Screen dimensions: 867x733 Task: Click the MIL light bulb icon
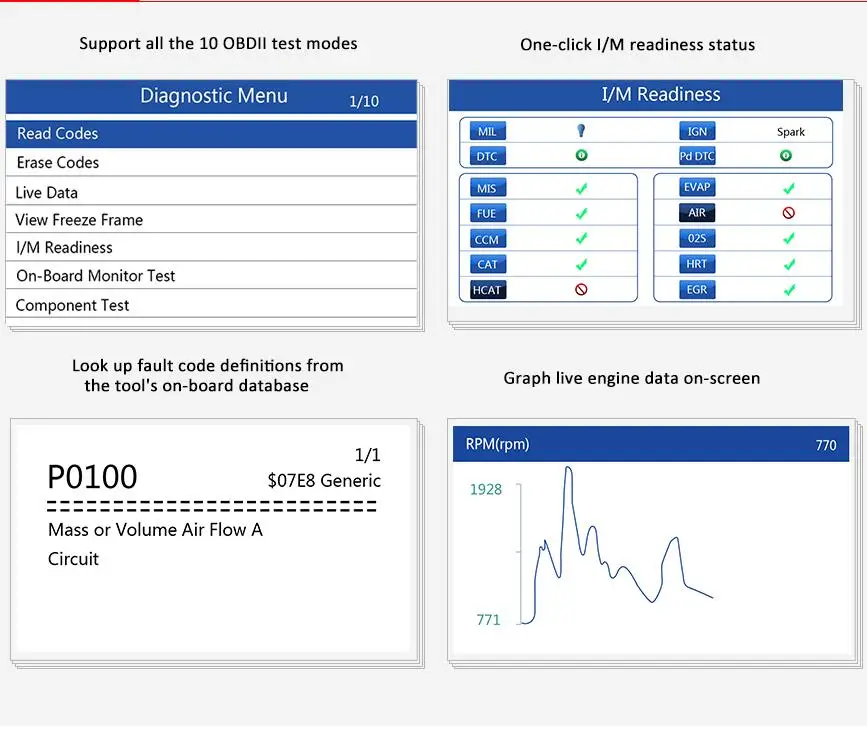[x=581, y=130]
